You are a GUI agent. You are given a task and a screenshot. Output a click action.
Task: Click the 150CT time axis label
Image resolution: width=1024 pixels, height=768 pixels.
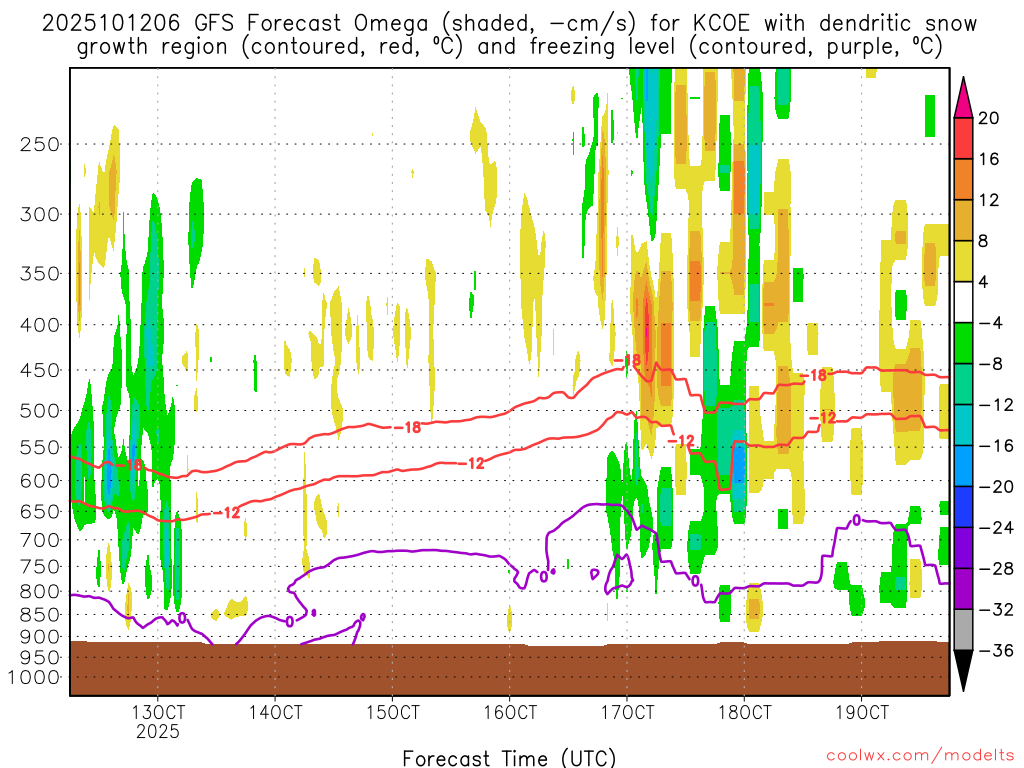[x=392, y=712]
